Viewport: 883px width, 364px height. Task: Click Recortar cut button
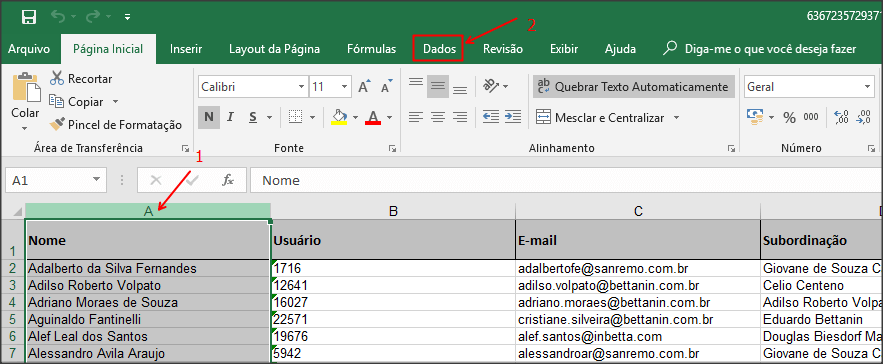(x=81, y=79)
